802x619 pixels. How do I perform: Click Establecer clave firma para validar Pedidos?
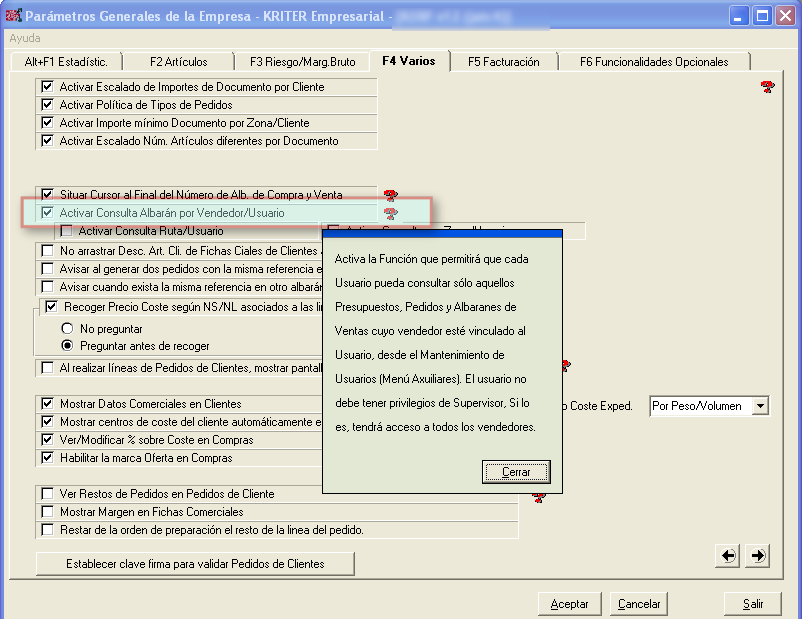pos(195,564)
